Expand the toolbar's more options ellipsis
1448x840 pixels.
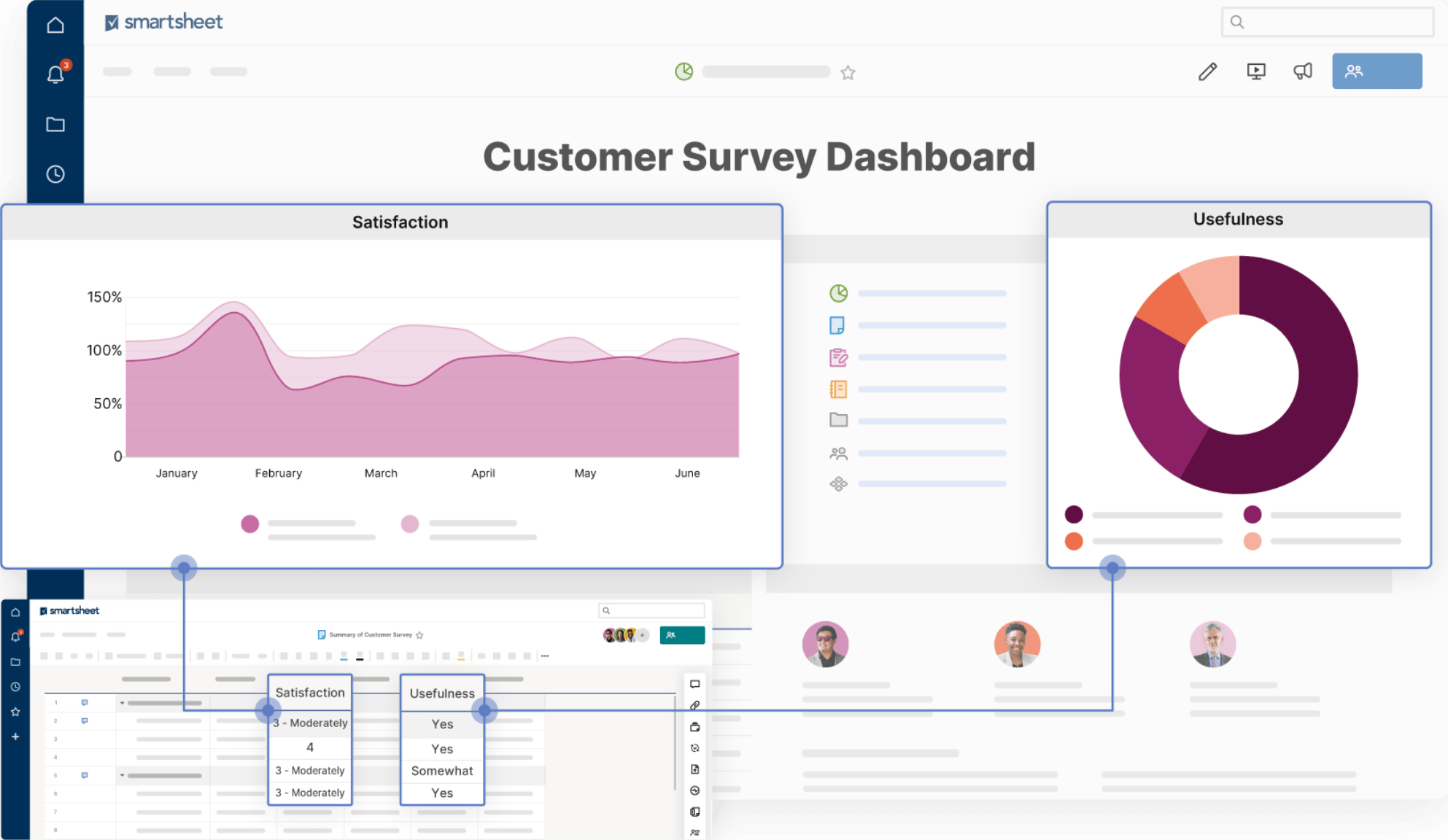point(545,656)
